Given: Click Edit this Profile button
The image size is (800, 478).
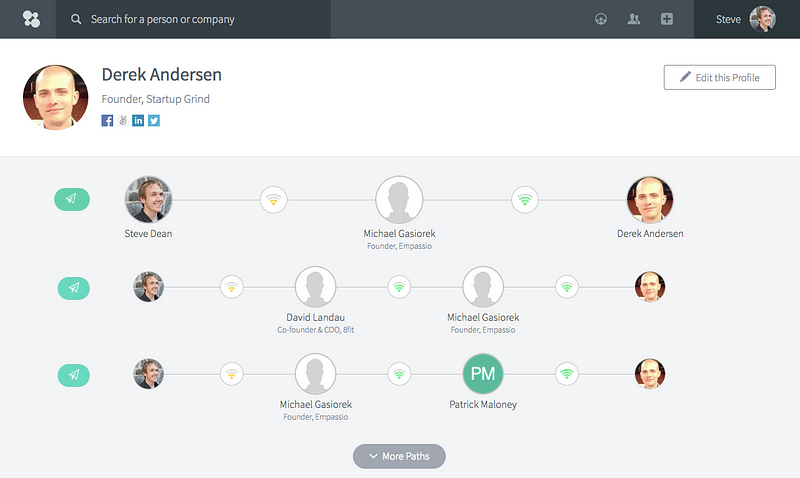Looking at the screenshot, I should (719, 78).
